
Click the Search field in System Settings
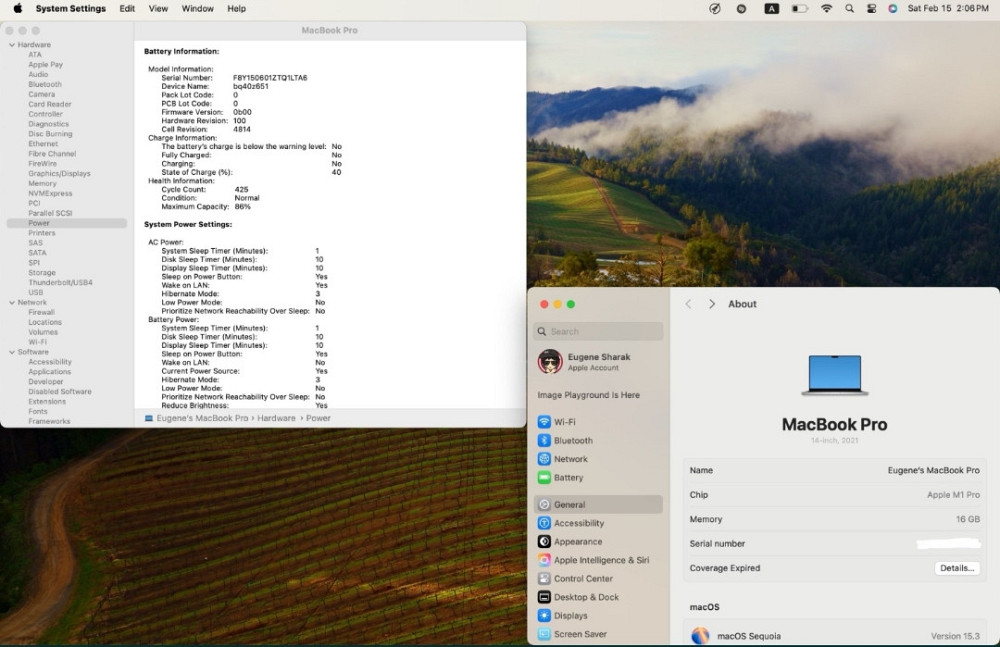click(598, 331)
